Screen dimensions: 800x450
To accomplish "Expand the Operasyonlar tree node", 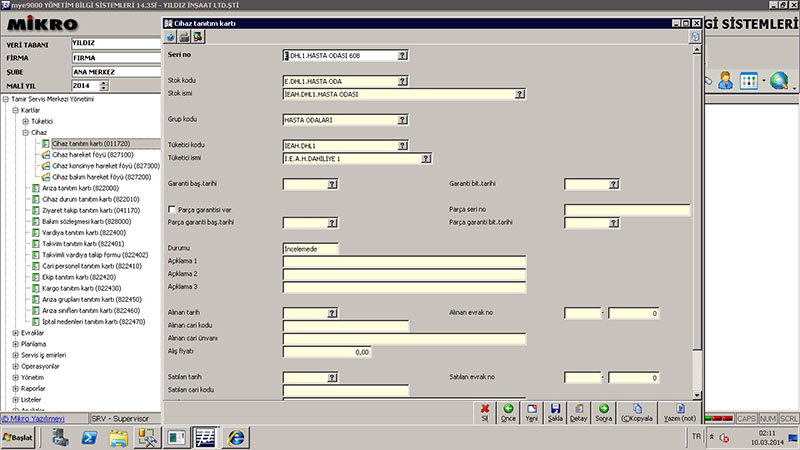I will [15, 366].
